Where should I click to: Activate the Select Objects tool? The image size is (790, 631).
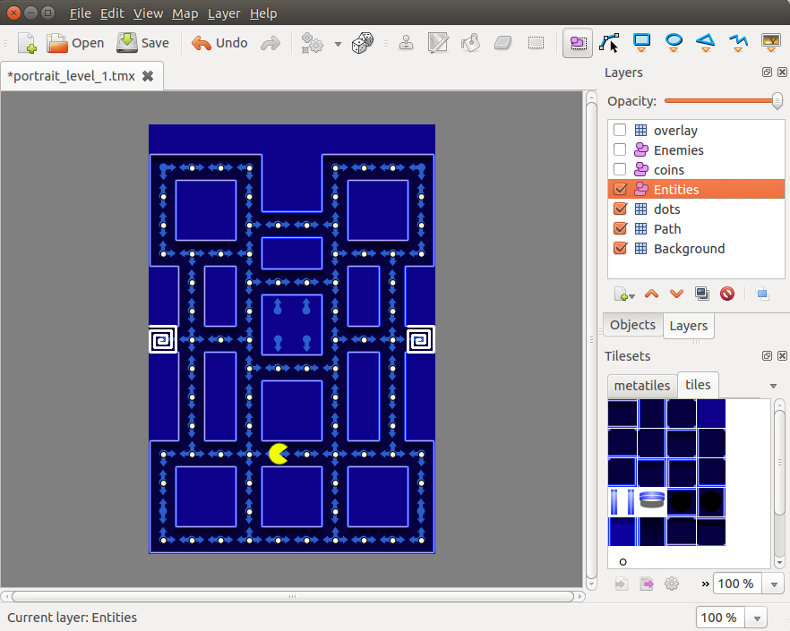click(577, 43)
